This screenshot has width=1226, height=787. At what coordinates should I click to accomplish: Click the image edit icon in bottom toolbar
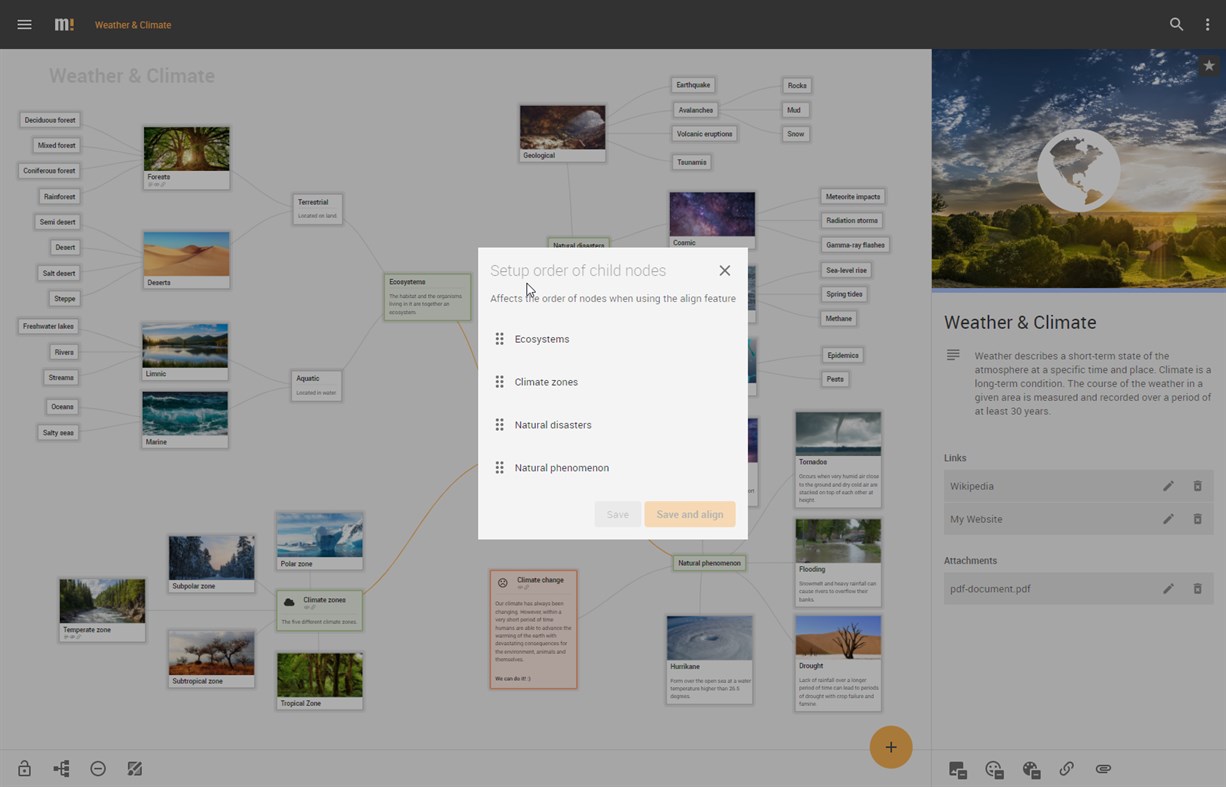point(135,768)
